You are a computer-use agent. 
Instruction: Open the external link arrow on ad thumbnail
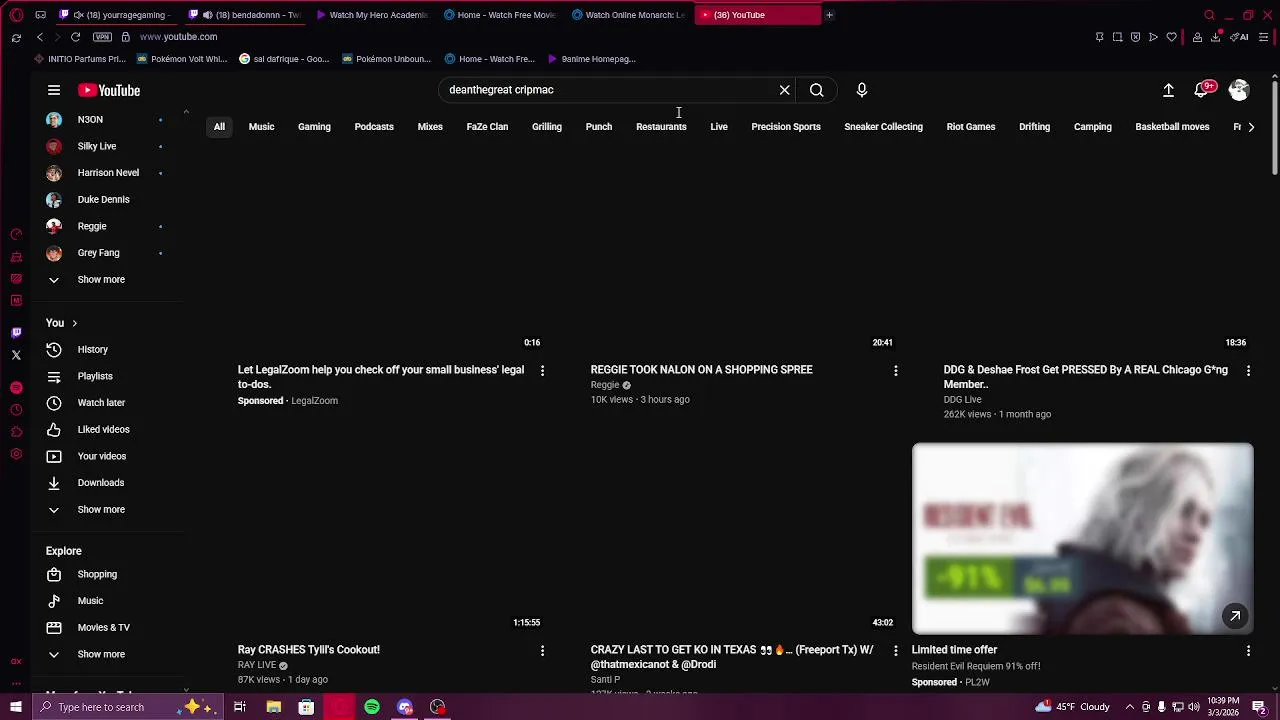pyautogui.click(x=1235, y=616)
